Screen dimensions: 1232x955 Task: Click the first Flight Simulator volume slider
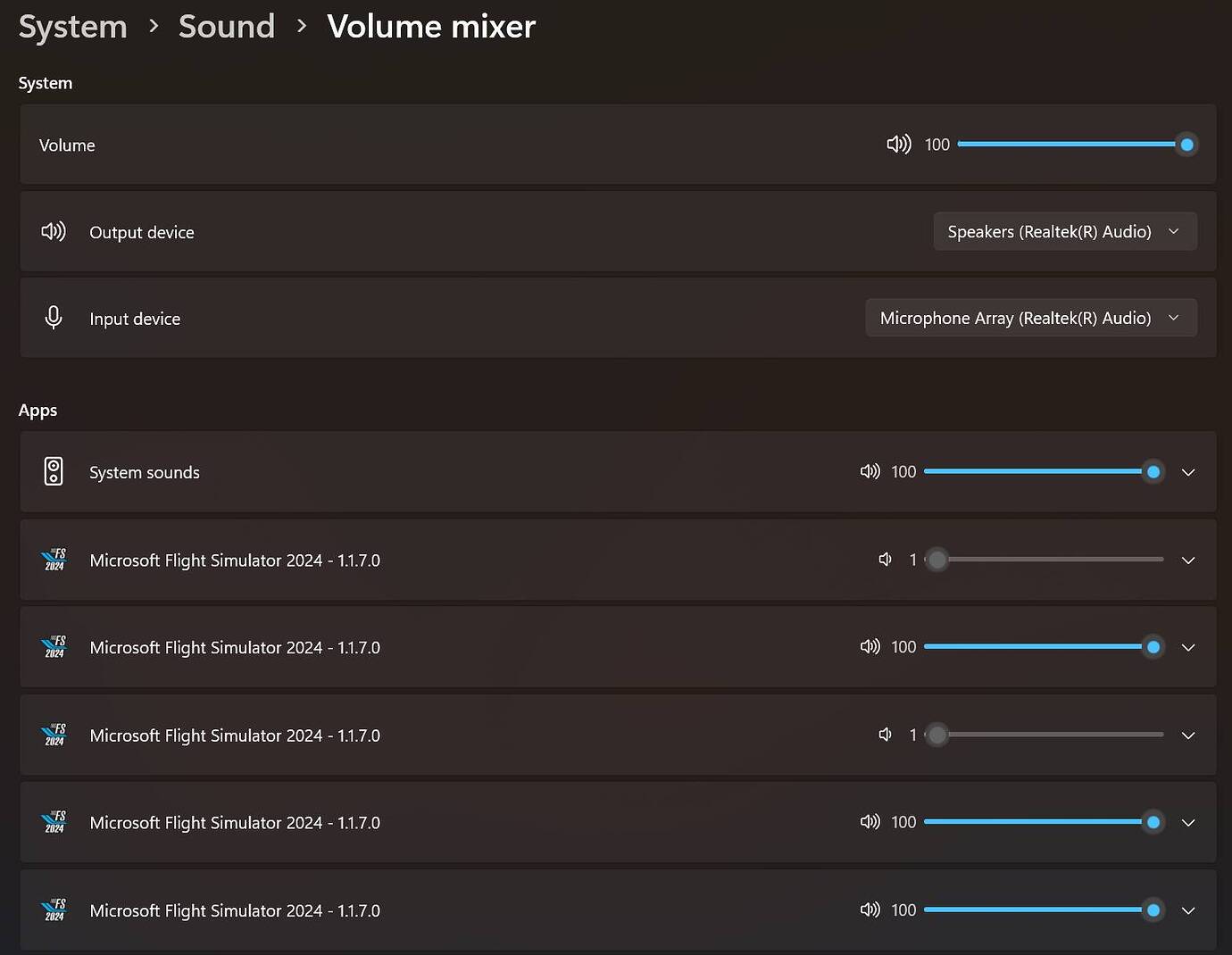click(1044, 560)
